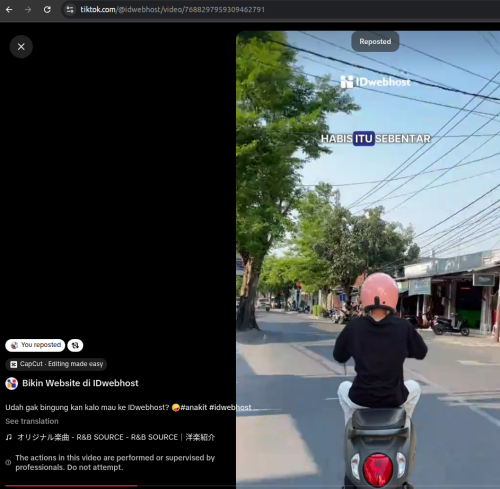Click the info icon beside safety warning

pos(8,462)
